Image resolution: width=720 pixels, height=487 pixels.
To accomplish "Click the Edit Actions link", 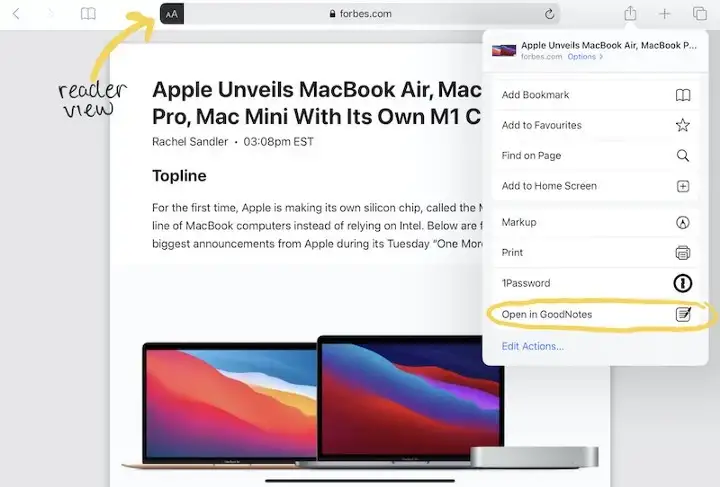I will [x=533, y=346].
